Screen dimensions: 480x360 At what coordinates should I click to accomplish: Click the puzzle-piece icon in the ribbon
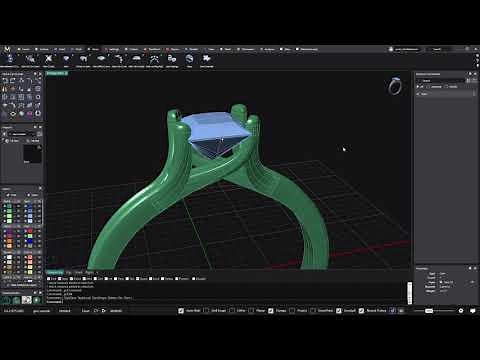(x=207, y=59)
